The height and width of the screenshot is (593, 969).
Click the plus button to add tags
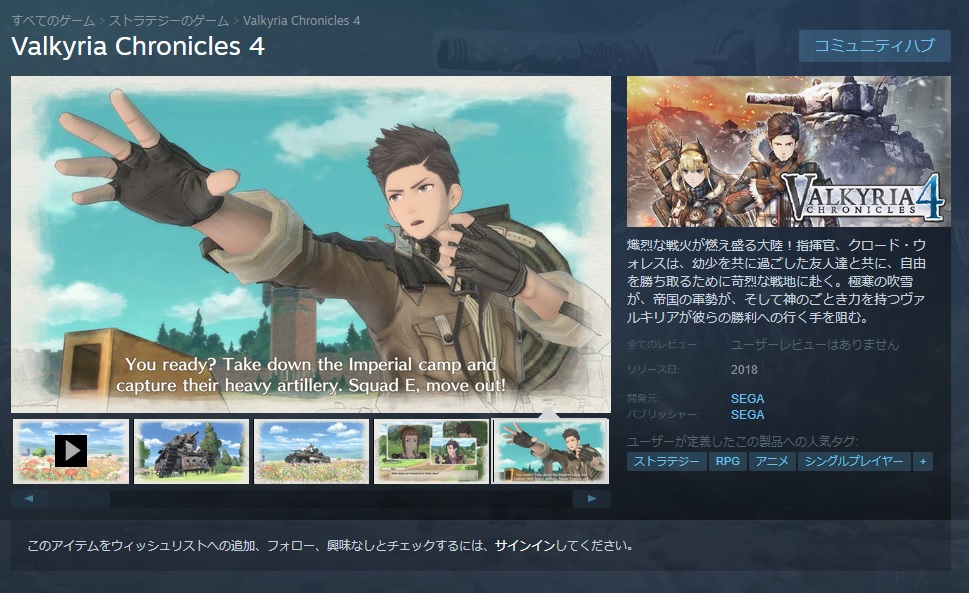[923, 461]
